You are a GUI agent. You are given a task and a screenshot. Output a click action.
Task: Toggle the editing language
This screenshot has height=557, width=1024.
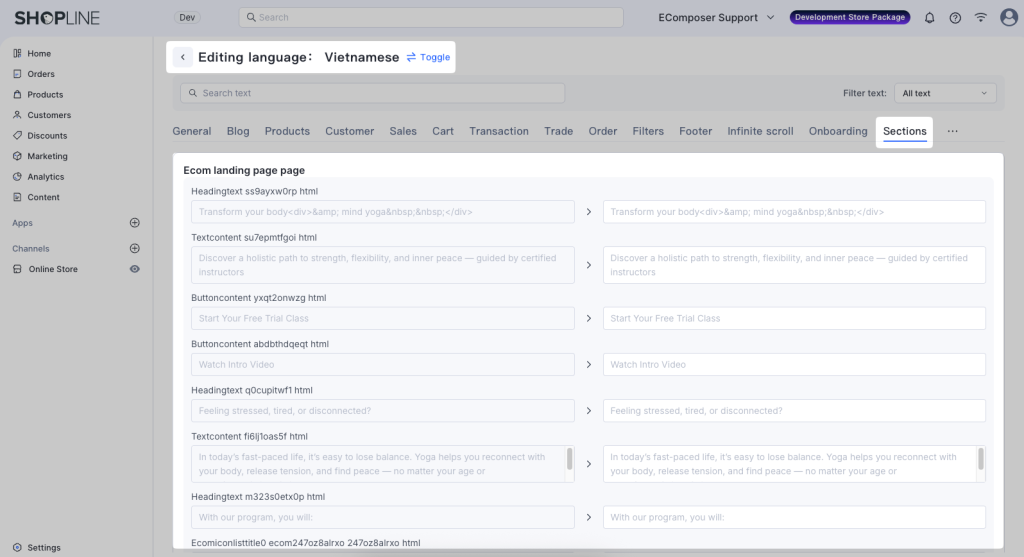pyautogui.click(x=428, y=58)
